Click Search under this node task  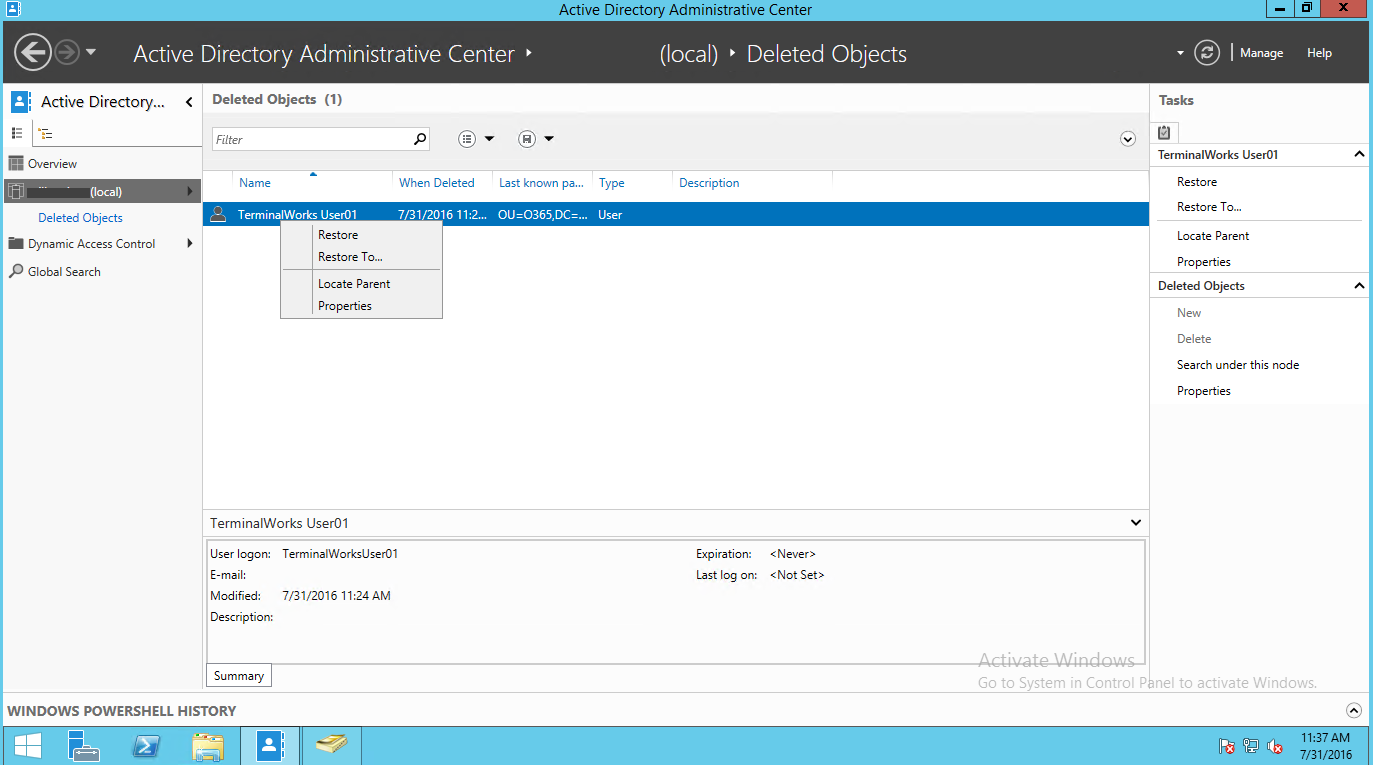1238,365
